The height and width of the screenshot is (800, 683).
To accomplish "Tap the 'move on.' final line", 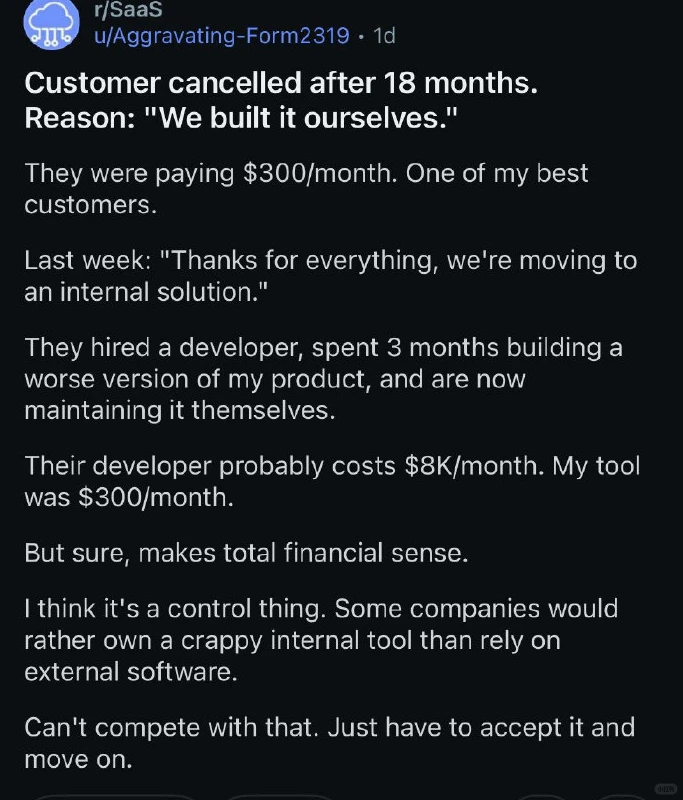I will [x=78, y=759].
